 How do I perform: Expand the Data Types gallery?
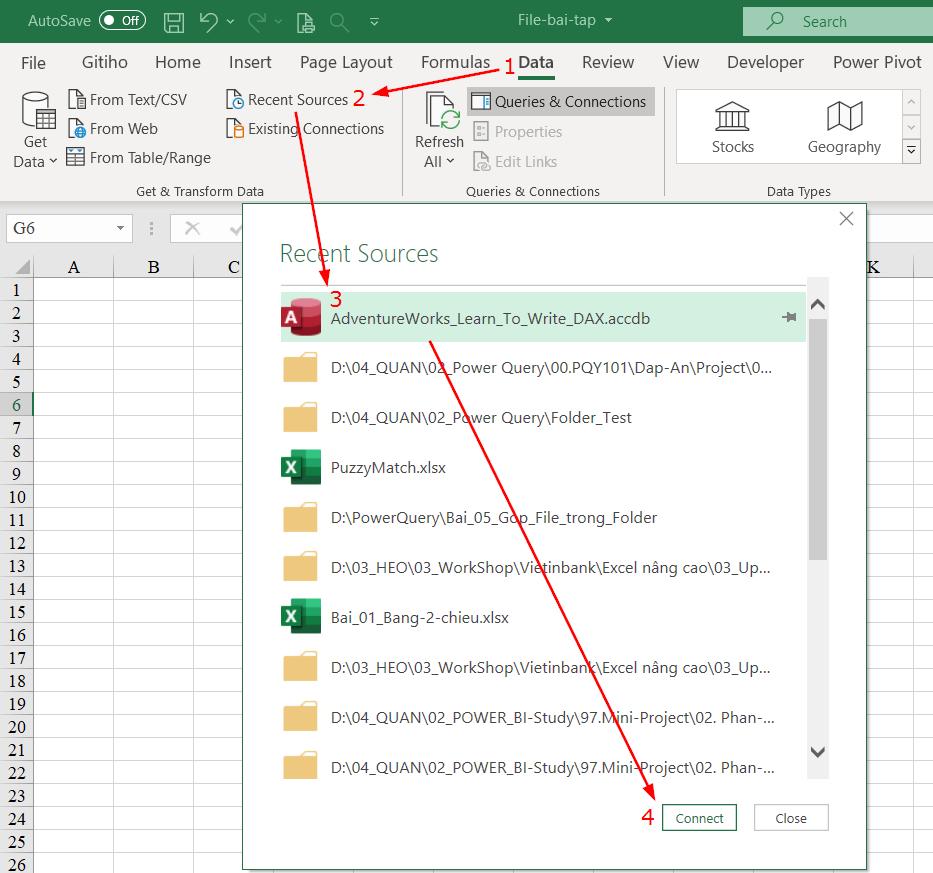click(911, 151)
